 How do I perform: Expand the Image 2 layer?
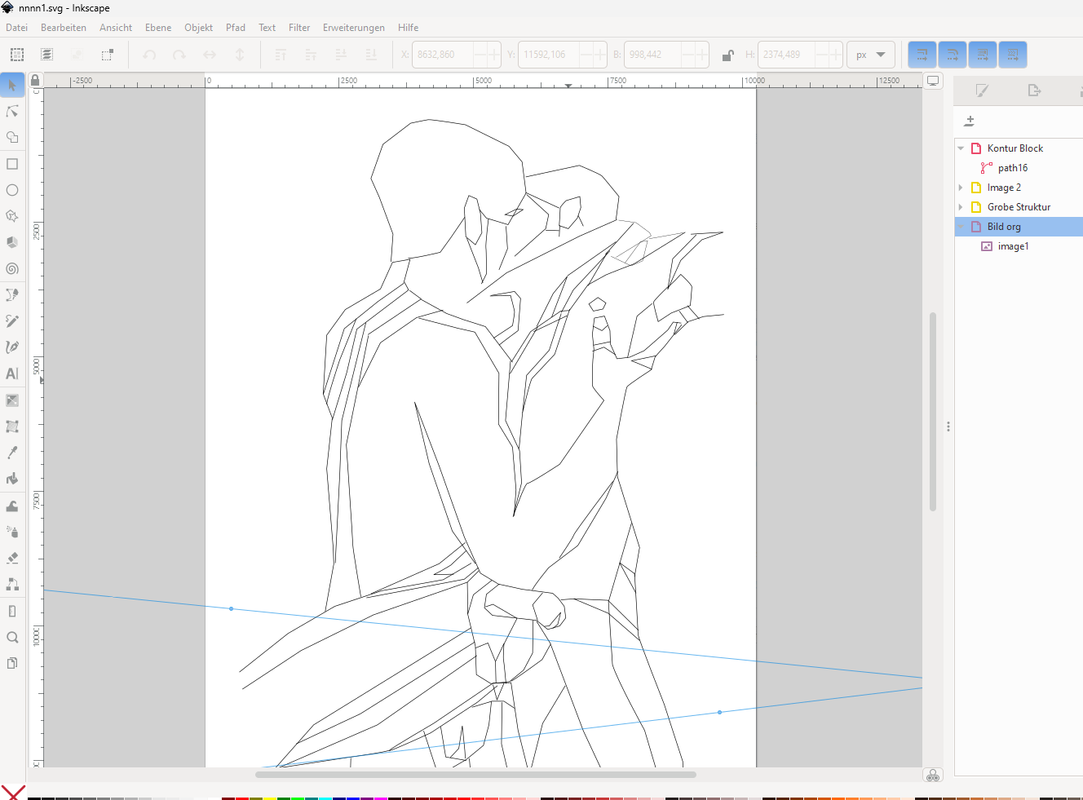click(x=961, y=188)
